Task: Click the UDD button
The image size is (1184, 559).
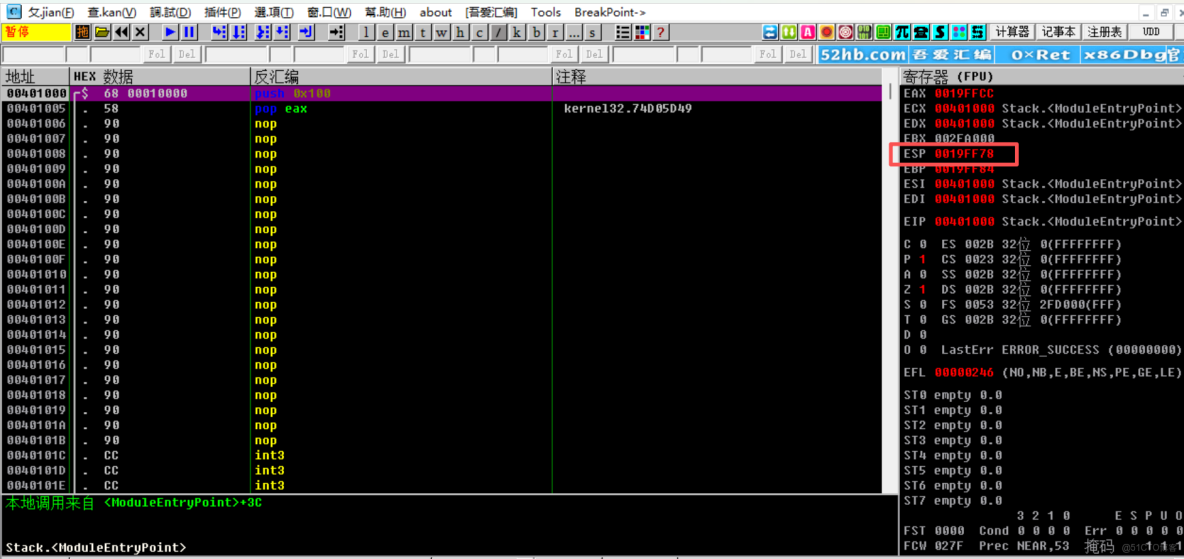Action: [x=1151, y=32]
